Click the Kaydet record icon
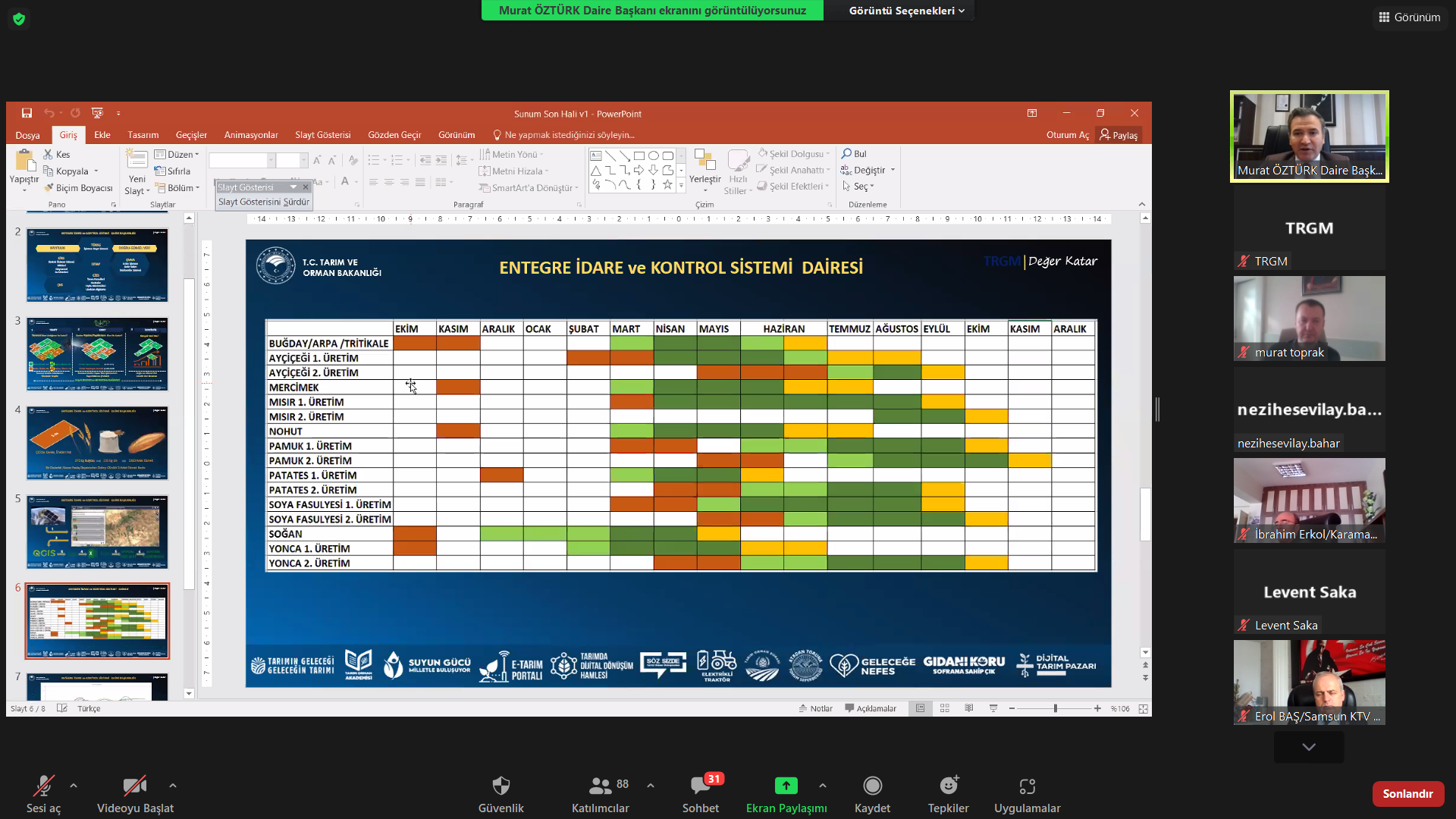The image size is (1456, 819). (x=872, y=786)
